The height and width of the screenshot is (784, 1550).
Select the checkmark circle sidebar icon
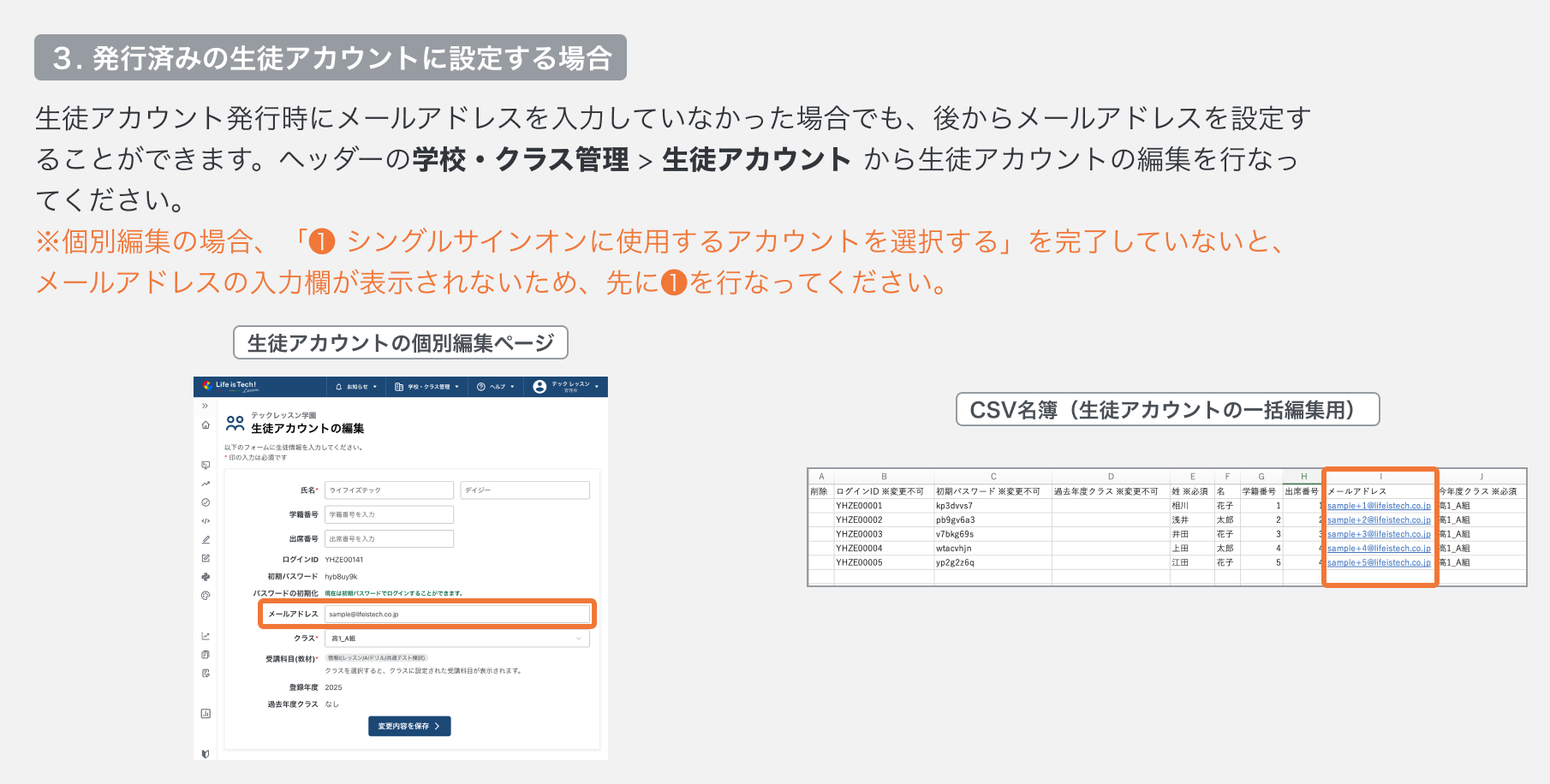tap(206, 502)
